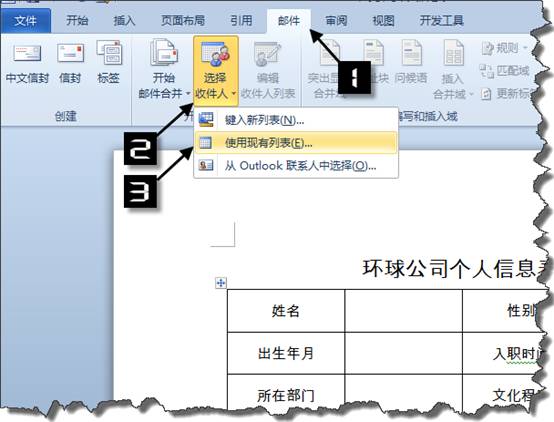Viewport: 554px width, 422px height.
Task: Expand the 选择收件人 dropdown arrow
Action: [x=234, y=94]
